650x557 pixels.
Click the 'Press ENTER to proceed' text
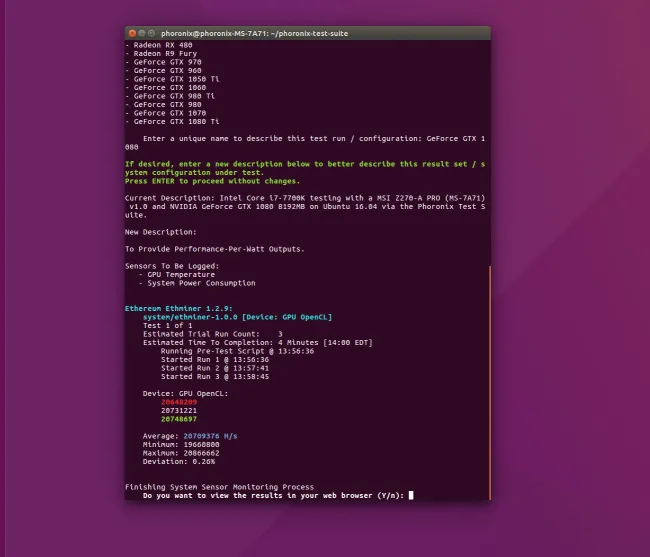pos(211,181)
